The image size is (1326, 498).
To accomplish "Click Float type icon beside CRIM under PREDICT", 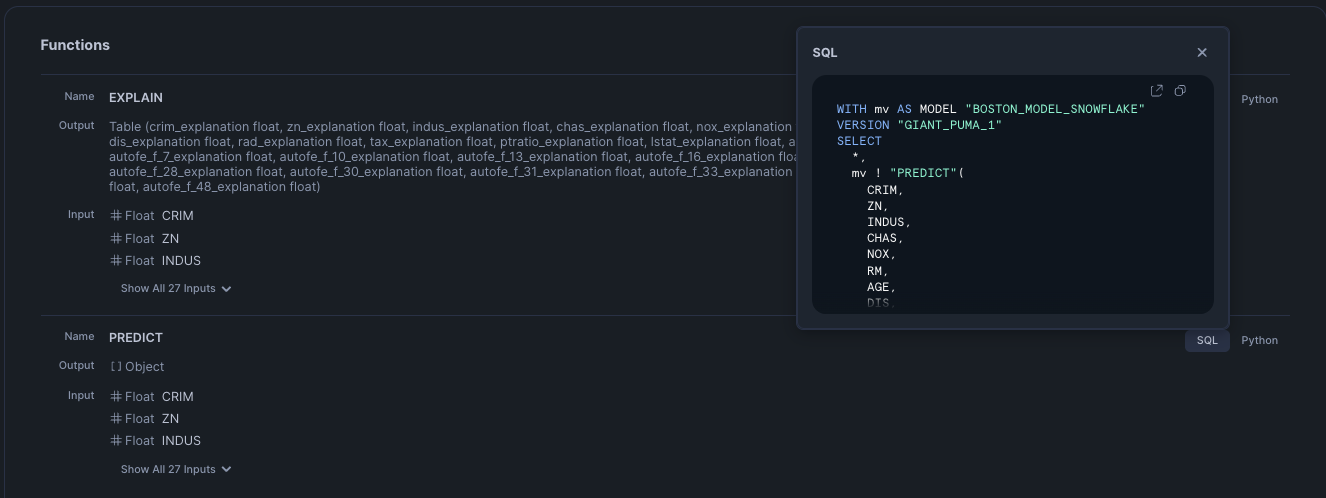I will click(116, 397).
